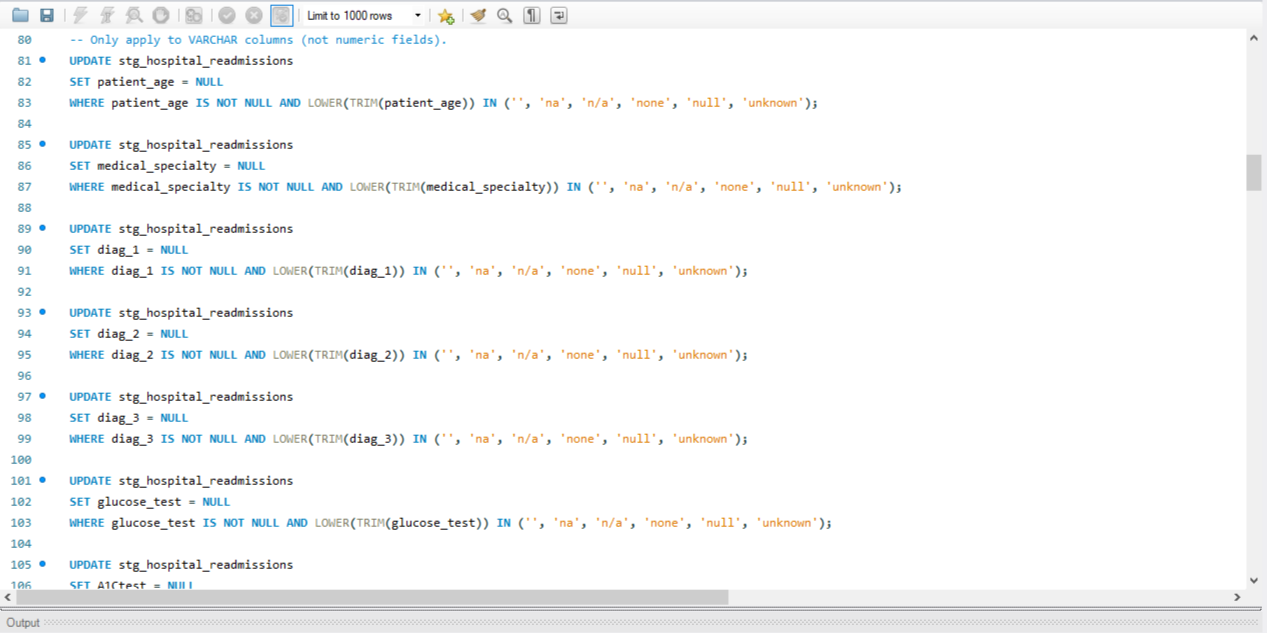Viewport: 1267px width, 633px height.
Task: Click 'SET diag_2 = NULL' on line 94
Action: (129, 334)
